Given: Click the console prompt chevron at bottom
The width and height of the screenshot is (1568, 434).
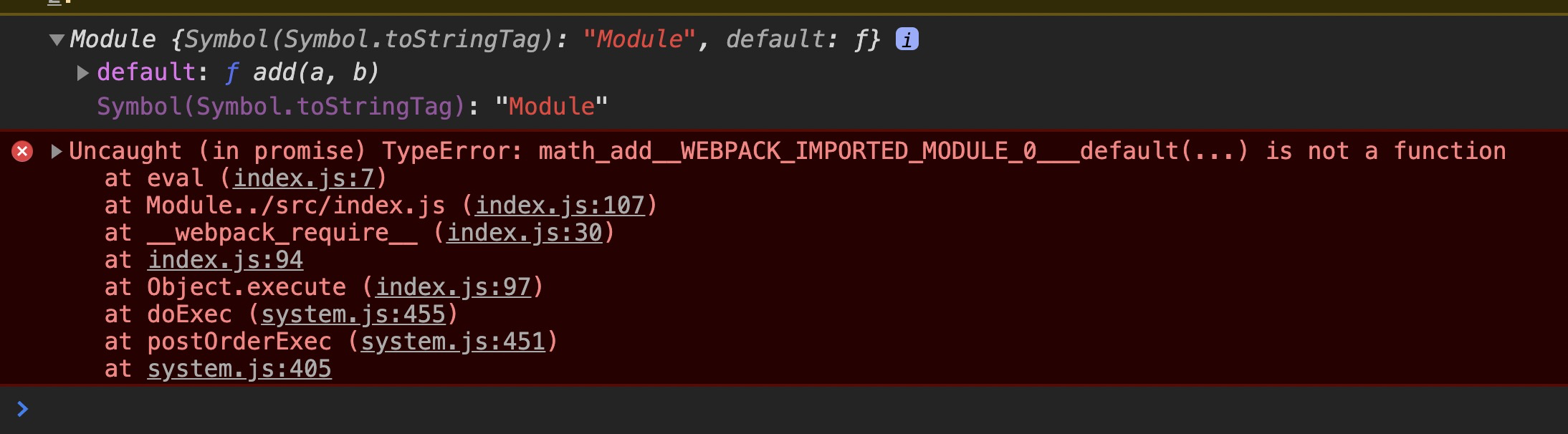Looking at the screenshot, I should pos(23,409).
